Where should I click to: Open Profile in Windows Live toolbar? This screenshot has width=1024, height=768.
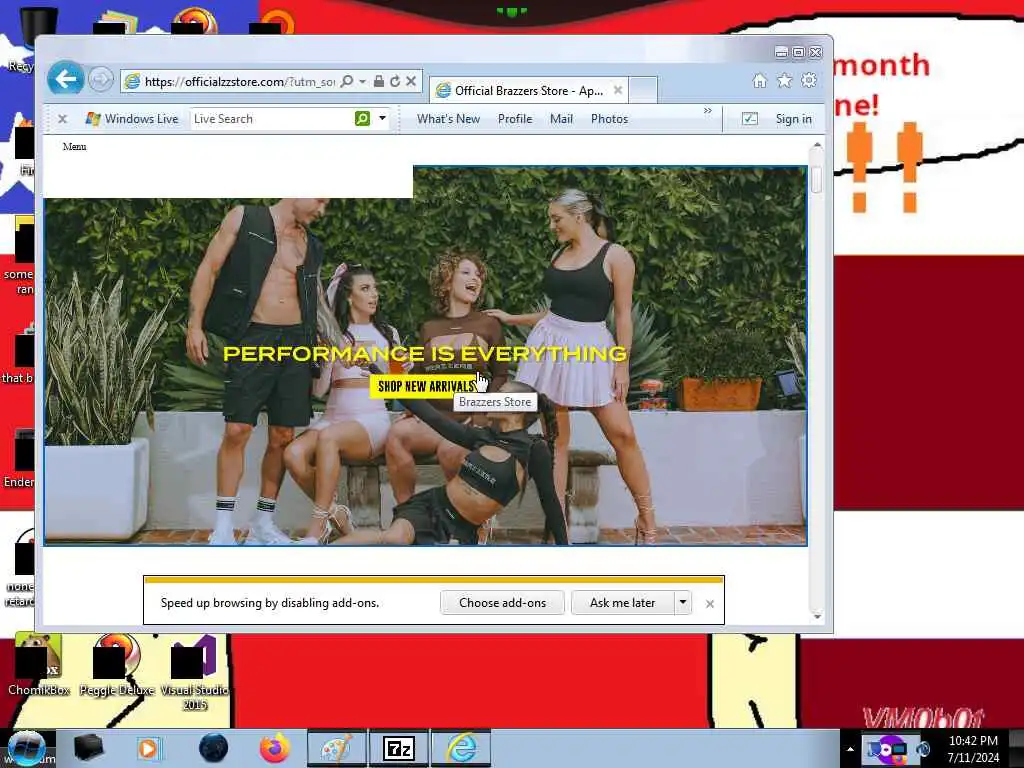(x=515, y=119)
